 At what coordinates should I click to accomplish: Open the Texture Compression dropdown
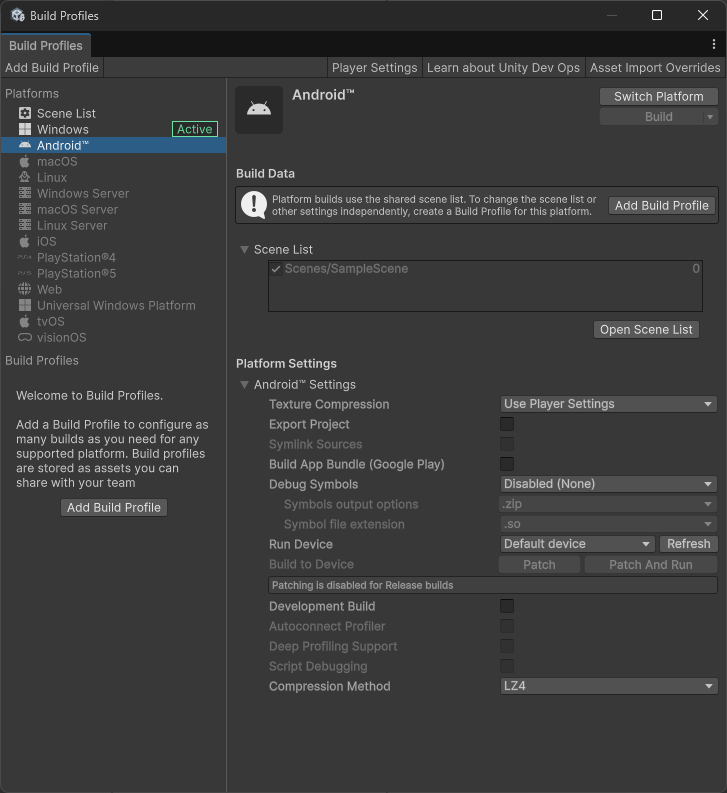pos(608,404)
